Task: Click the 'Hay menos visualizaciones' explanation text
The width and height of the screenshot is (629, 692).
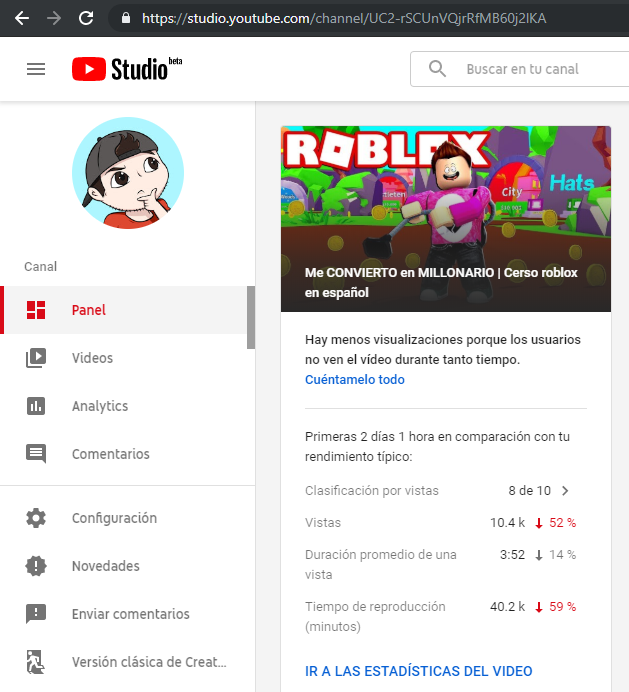Action: click(443, 350)
